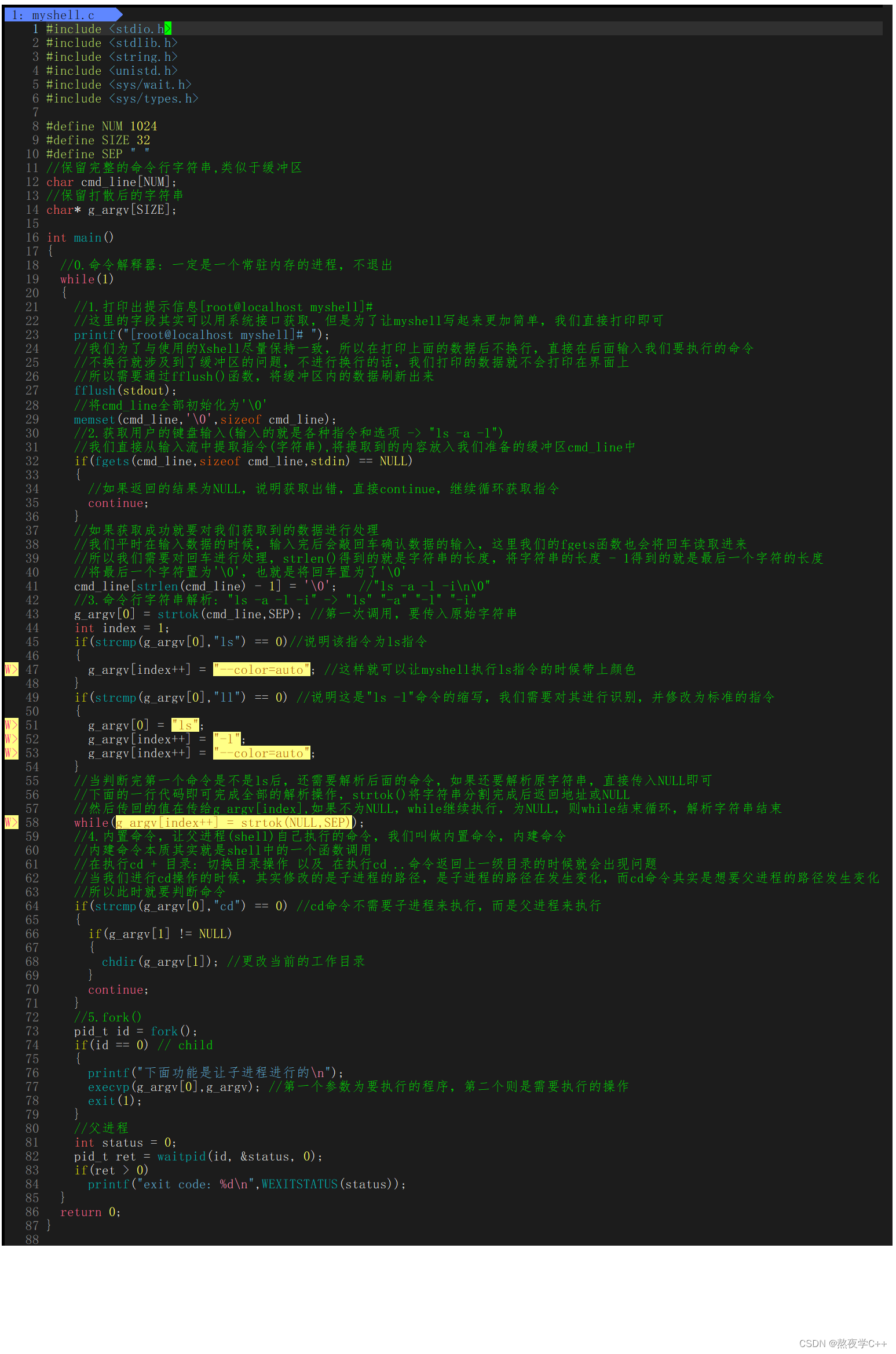Click 'chdir(g_argv[1]);' call
Viewport: 896px width, 1354px height.
tap(160, 962)
